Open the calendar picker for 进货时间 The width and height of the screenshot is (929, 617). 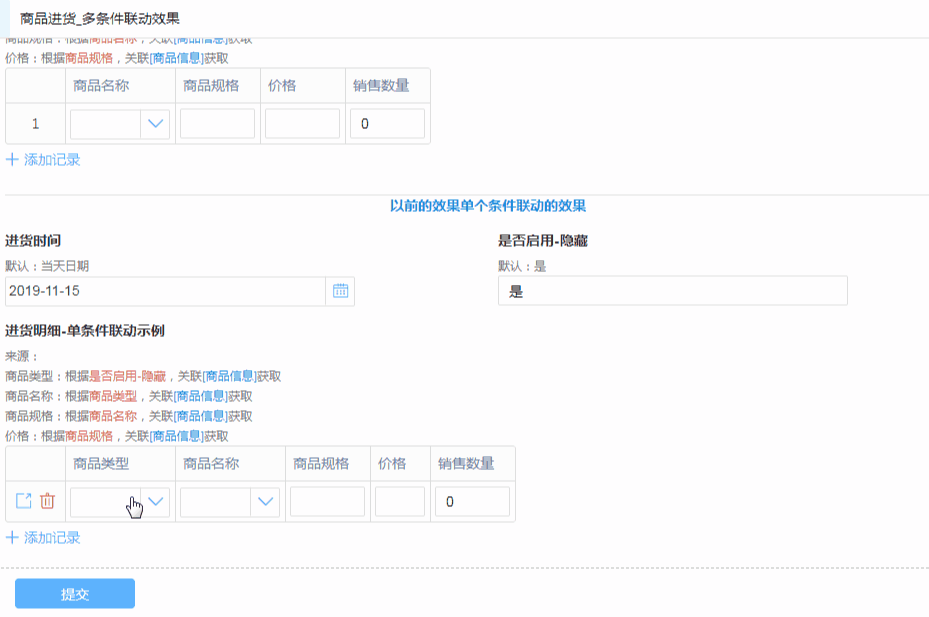[x=340, y=291]
